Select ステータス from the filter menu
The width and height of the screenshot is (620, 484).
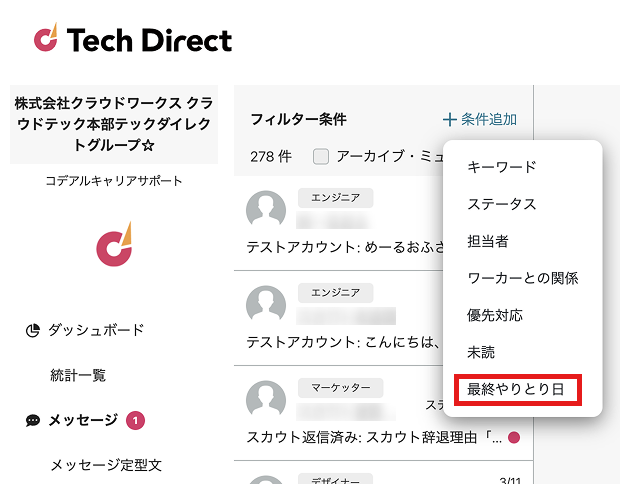tap(501, 204)
